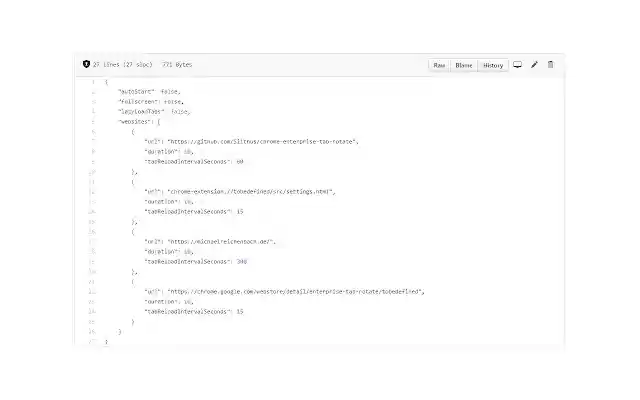Select the "fullscreen" line text
Viewport: 640px width, 400px height.
click(151, 102)
